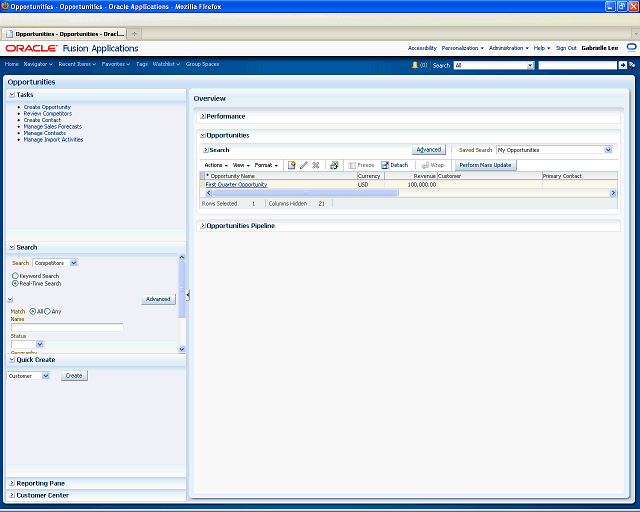Expand the Reporting Pane
640x512 pixels.
point(12,483)
